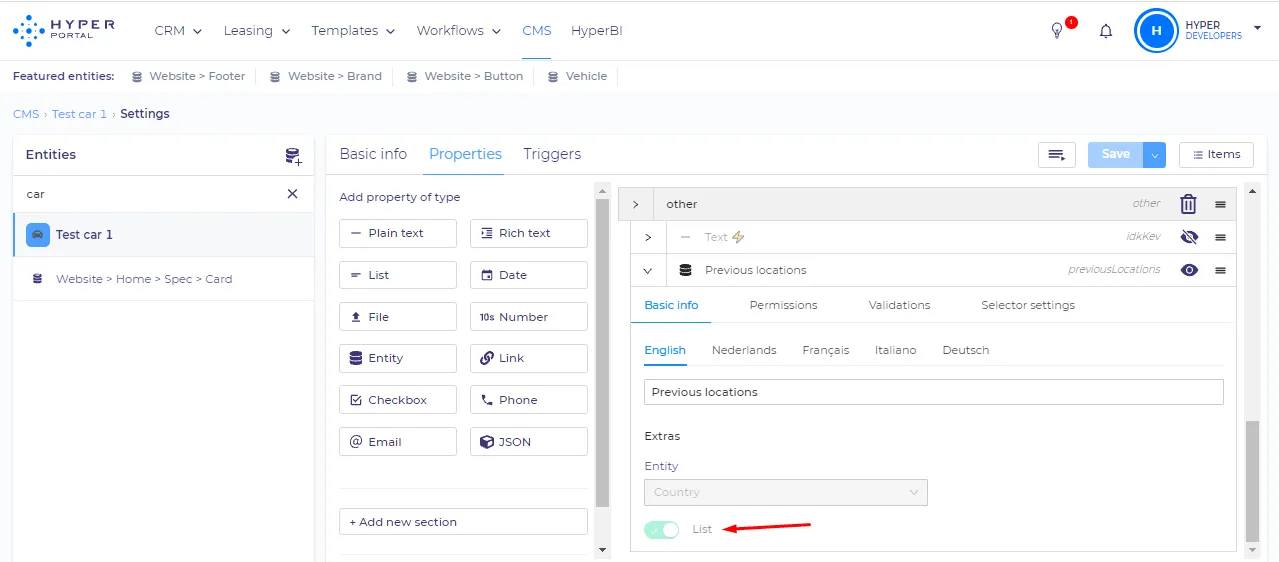Switch to the Français language tab
1279x562 pixels.
[x=826, y=350]
